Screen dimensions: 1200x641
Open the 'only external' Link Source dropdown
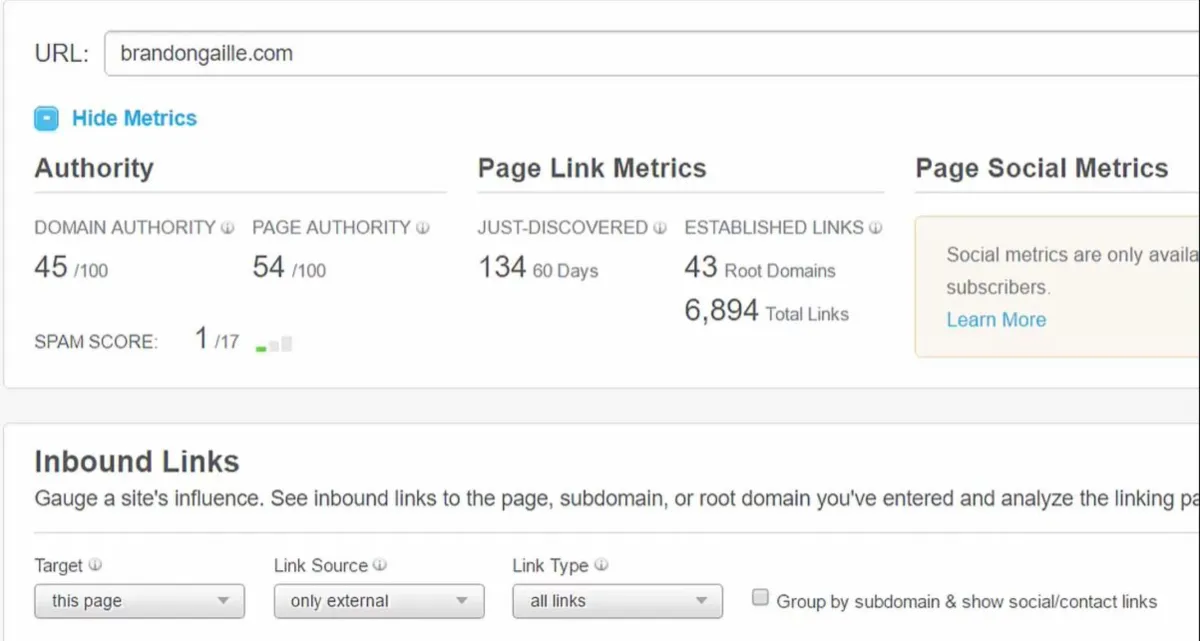tap(379, 601)
